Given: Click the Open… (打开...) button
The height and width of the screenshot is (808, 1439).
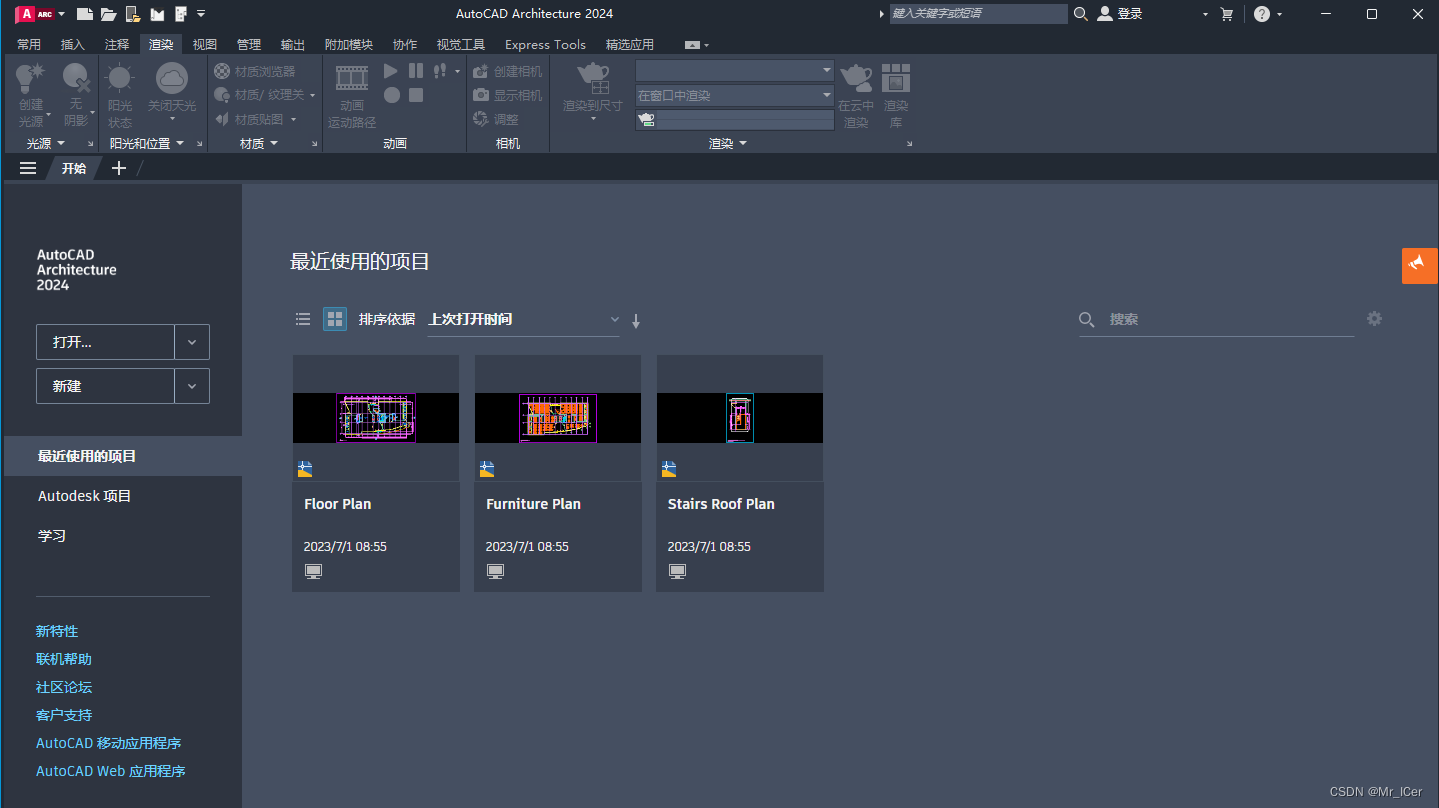Looking at the screenshot, I should point(105,342).
